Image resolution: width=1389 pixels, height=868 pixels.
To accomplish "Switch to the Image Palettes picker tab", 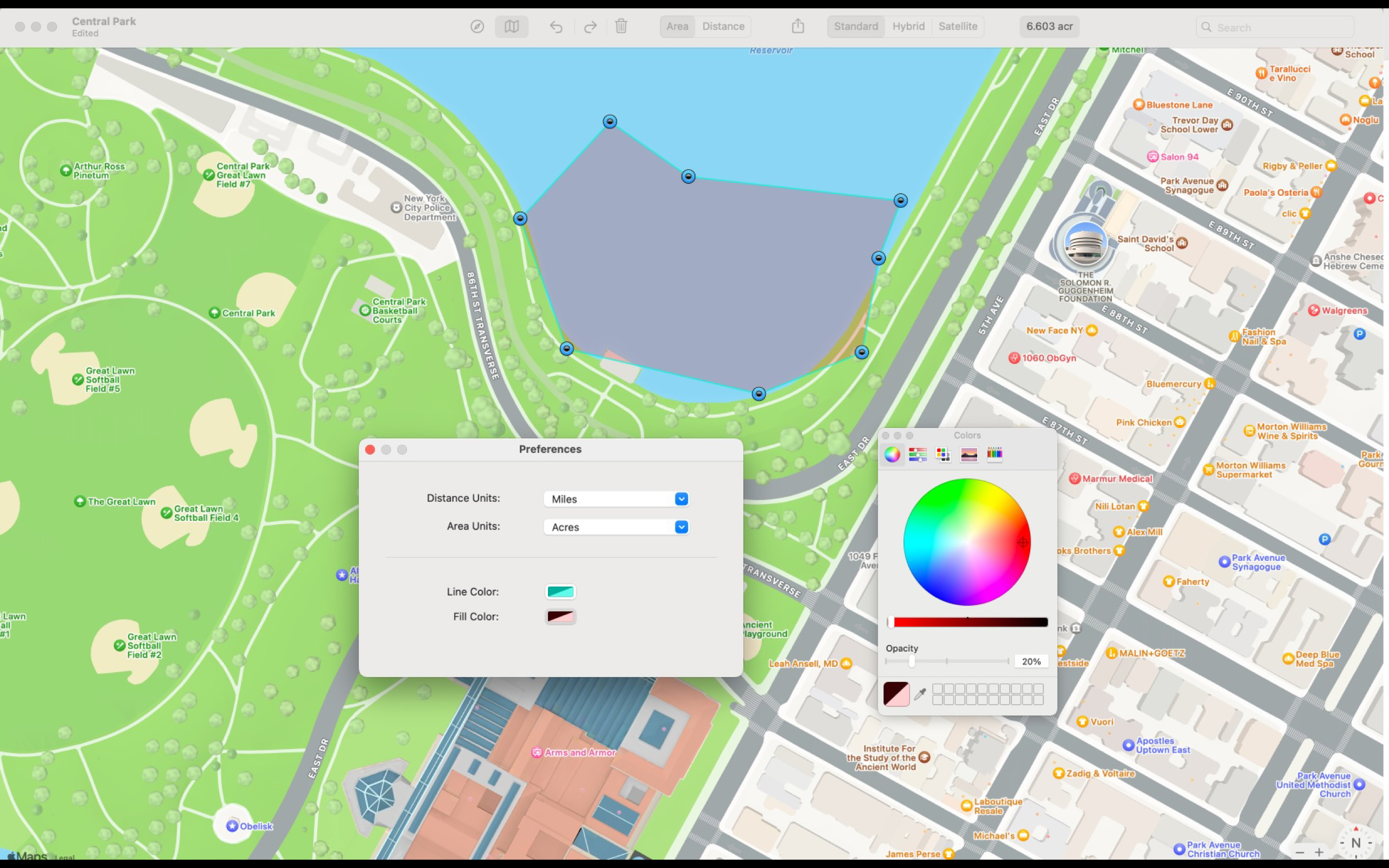I will 969,455.
